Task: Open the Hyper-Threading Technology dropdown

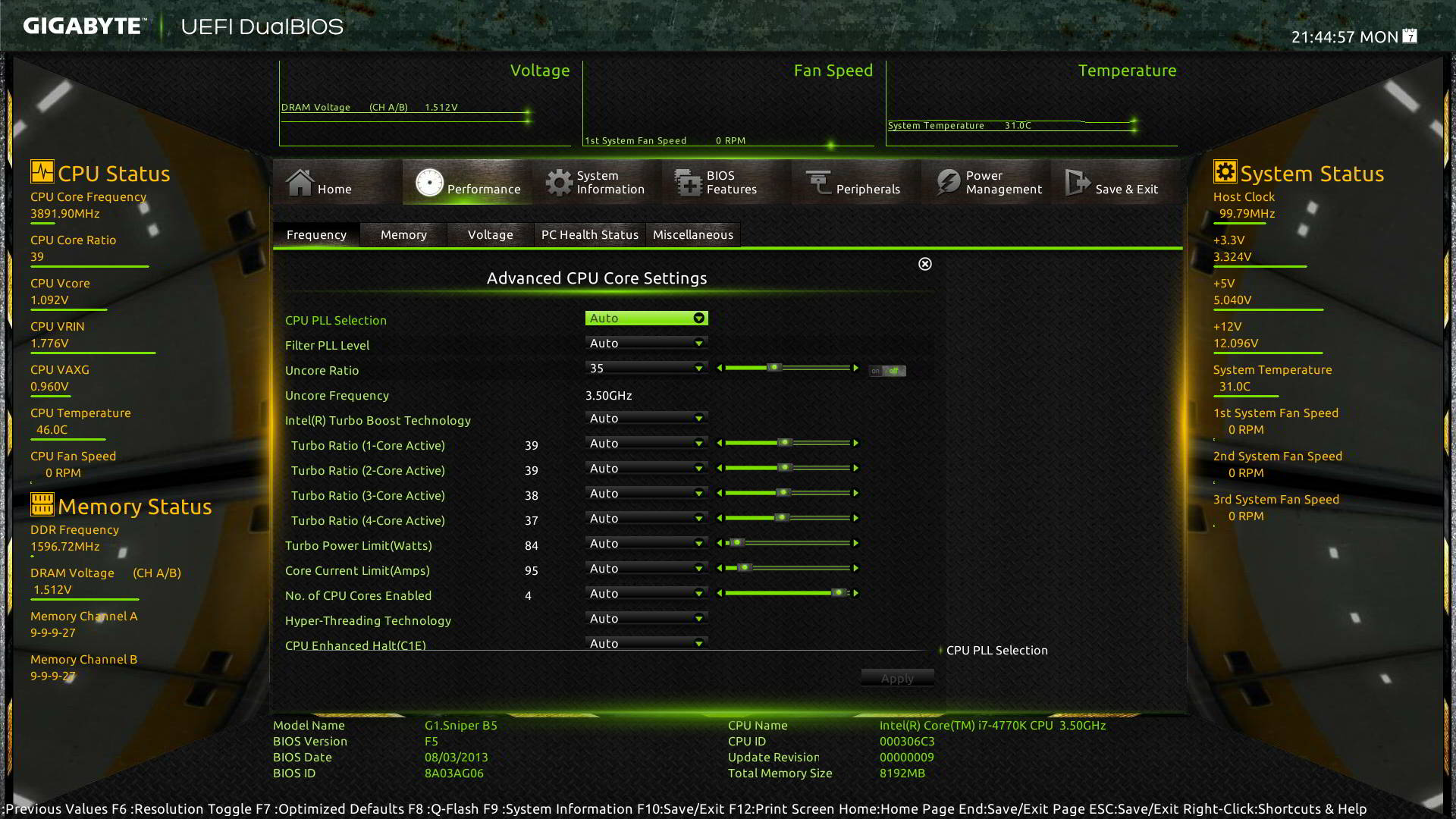Action: click(x=647, y=619)
